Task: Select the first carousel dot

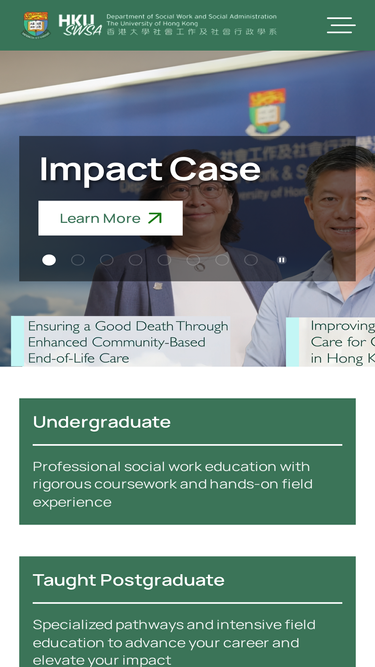Action: click(x=49, y=260)
